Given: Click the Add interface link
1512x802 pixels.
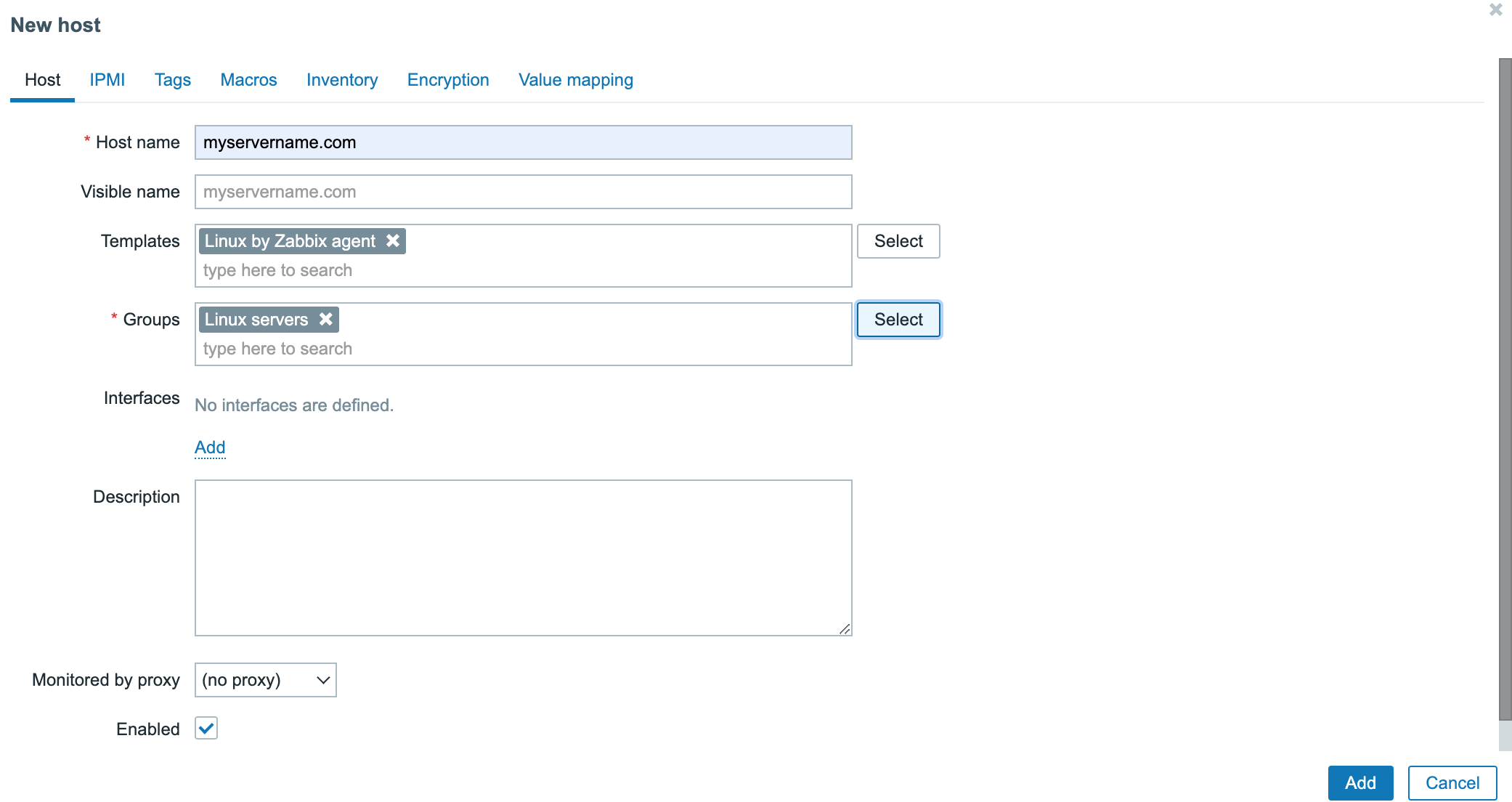Looking at the screenshot, I should pos(210,447).
